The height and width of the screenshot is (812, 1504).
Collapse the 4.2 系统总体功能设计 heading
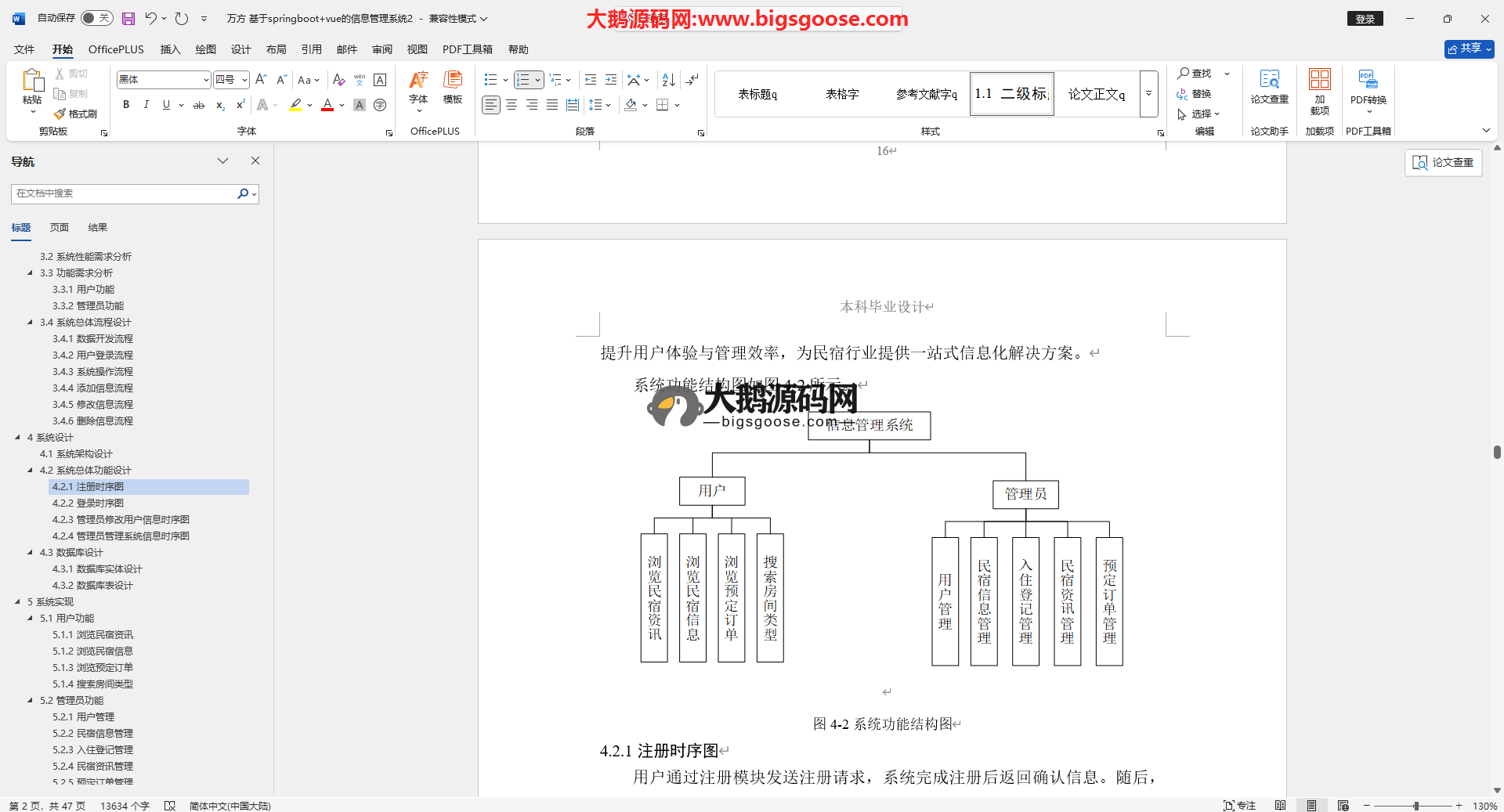31,471
